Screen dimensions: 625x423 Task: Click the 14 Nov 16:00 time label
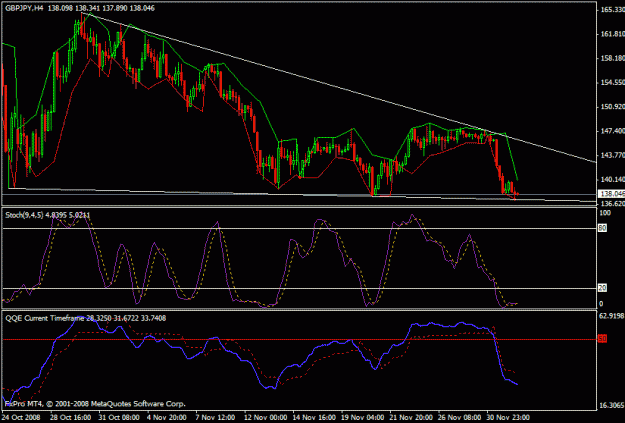(x=314, y=418)
